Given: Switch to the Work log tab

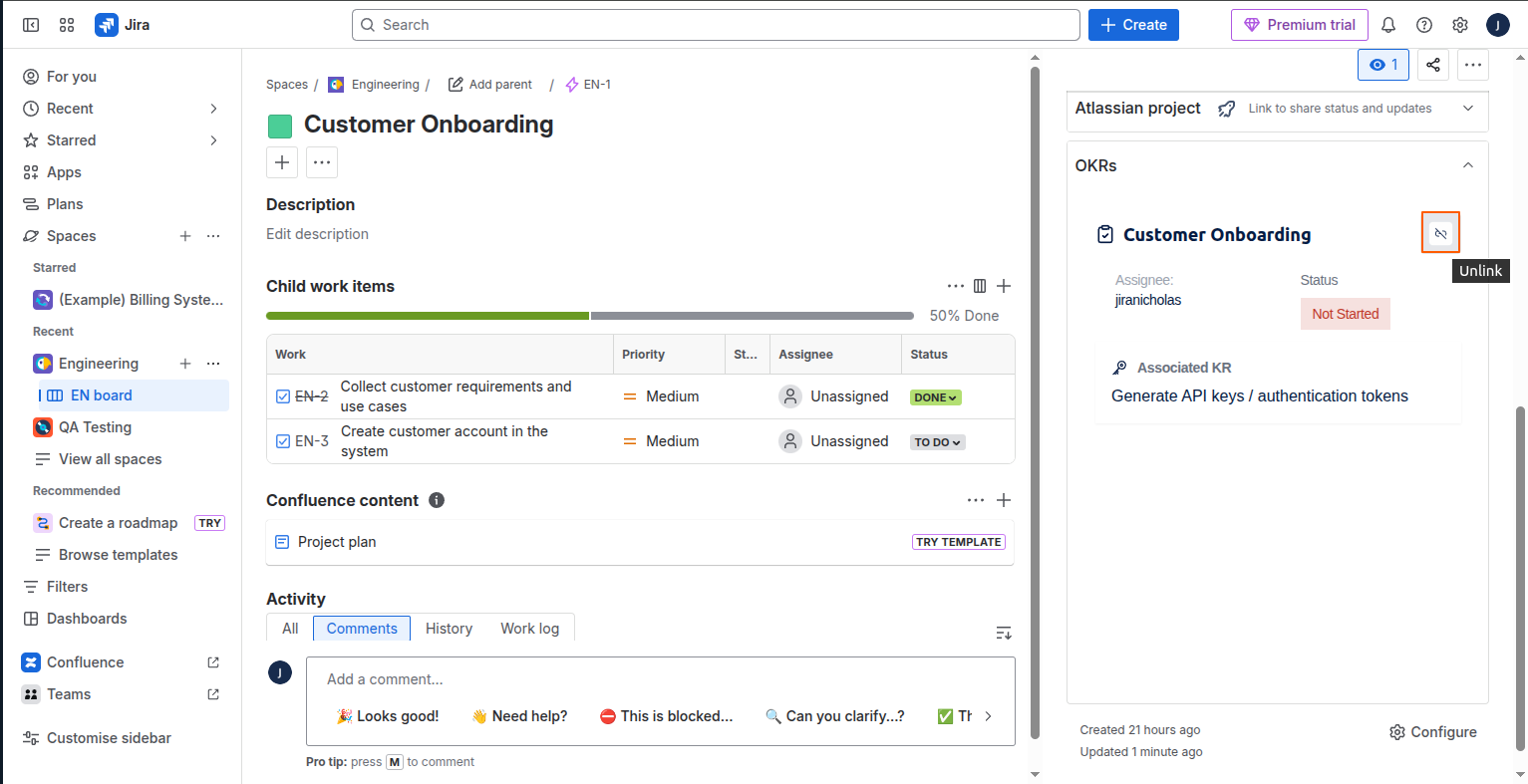Looking at the screenshot, I should 530,629.
